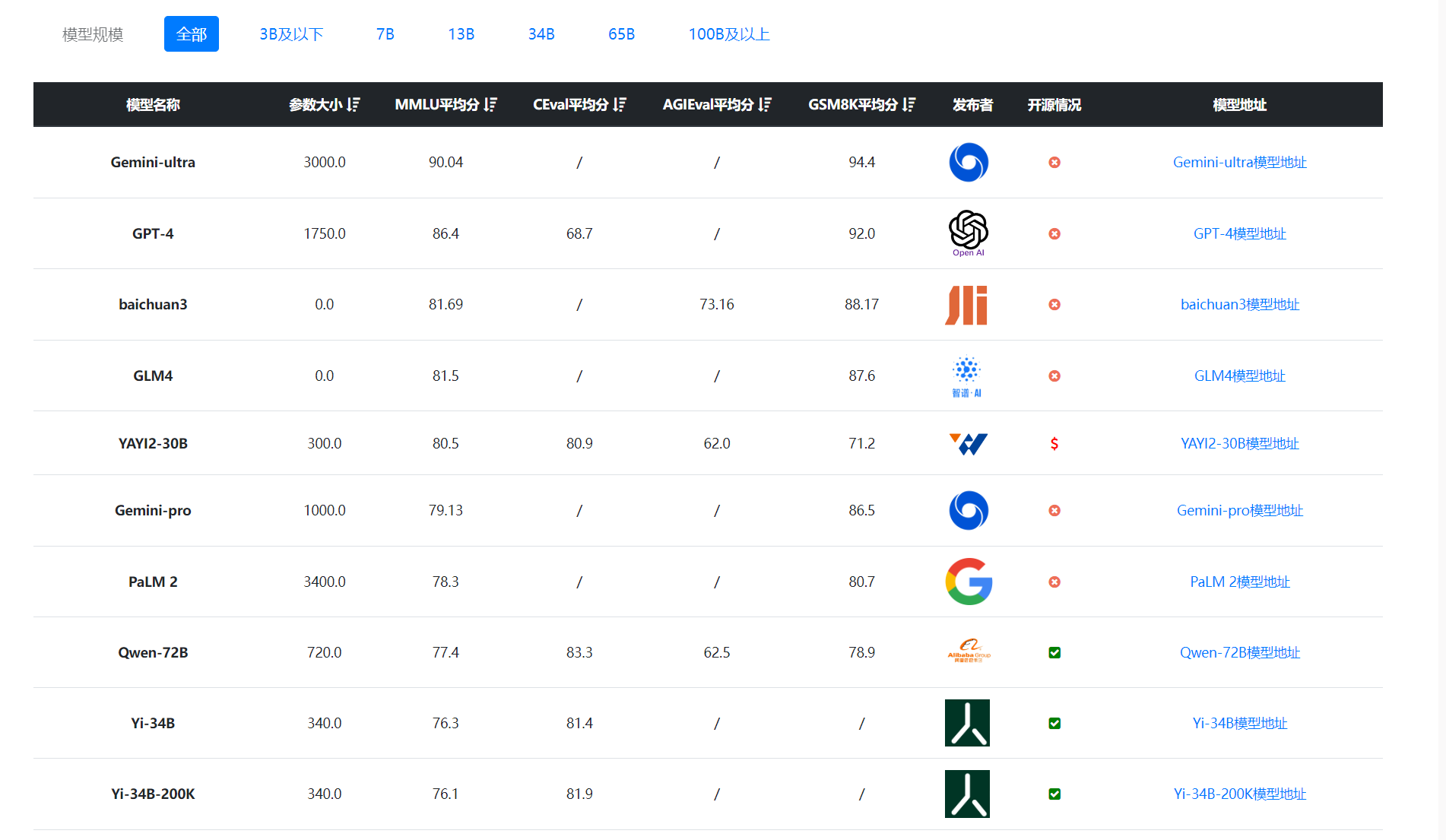This screenshot has width=1446, height=840.
Task: Click the 01.AI logo in Yi-34B-200K row
Action: coord(967,794)
